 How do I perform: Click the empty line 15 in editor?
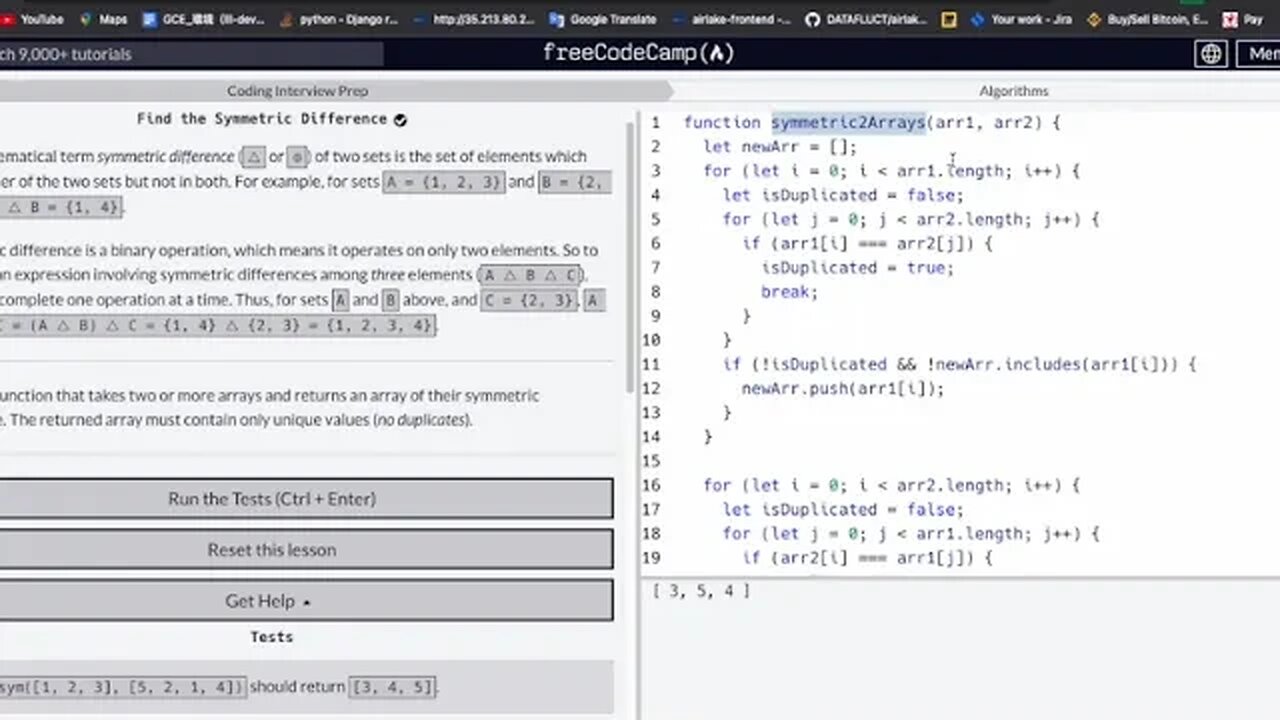960,461
